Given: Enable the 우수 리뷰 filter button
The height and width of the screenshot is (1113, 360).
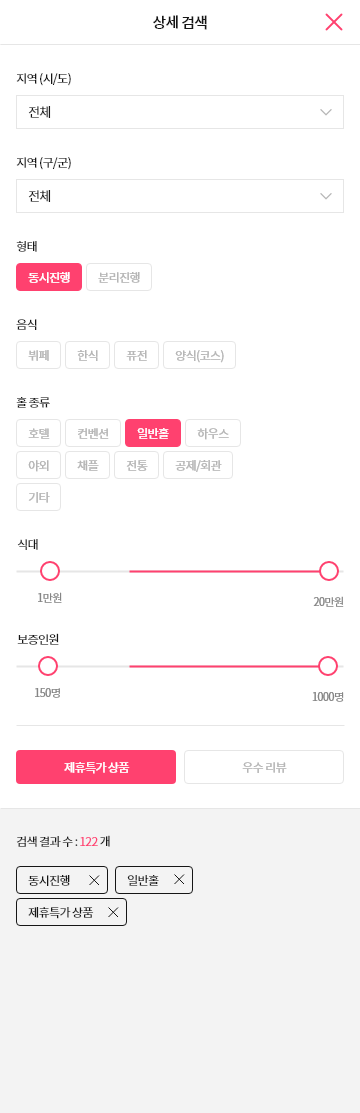Looking at the screenshot, I should [x=264, y=767].
